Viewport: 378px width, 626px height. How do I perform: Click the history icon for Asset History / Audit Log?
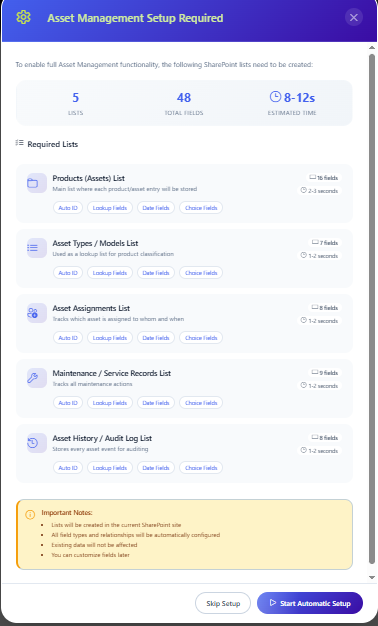coord(33,443)
